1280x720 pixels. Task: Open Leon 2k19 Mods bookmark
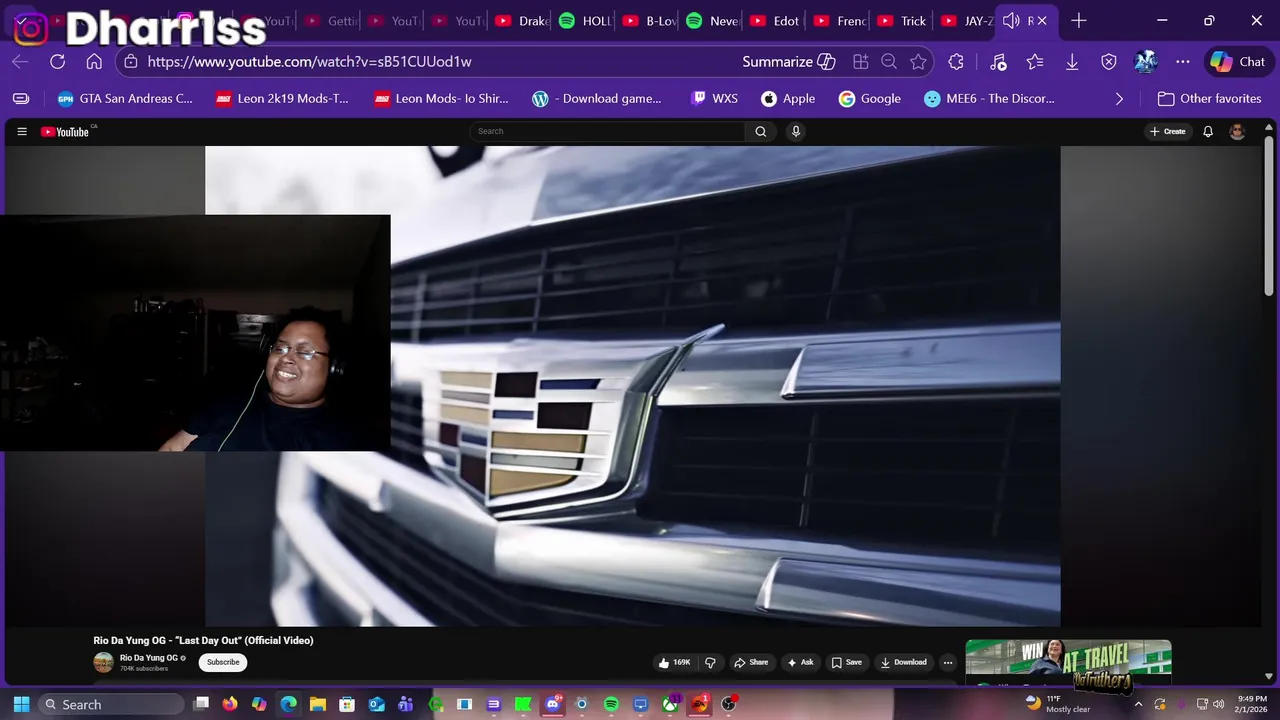coord(283,99)
